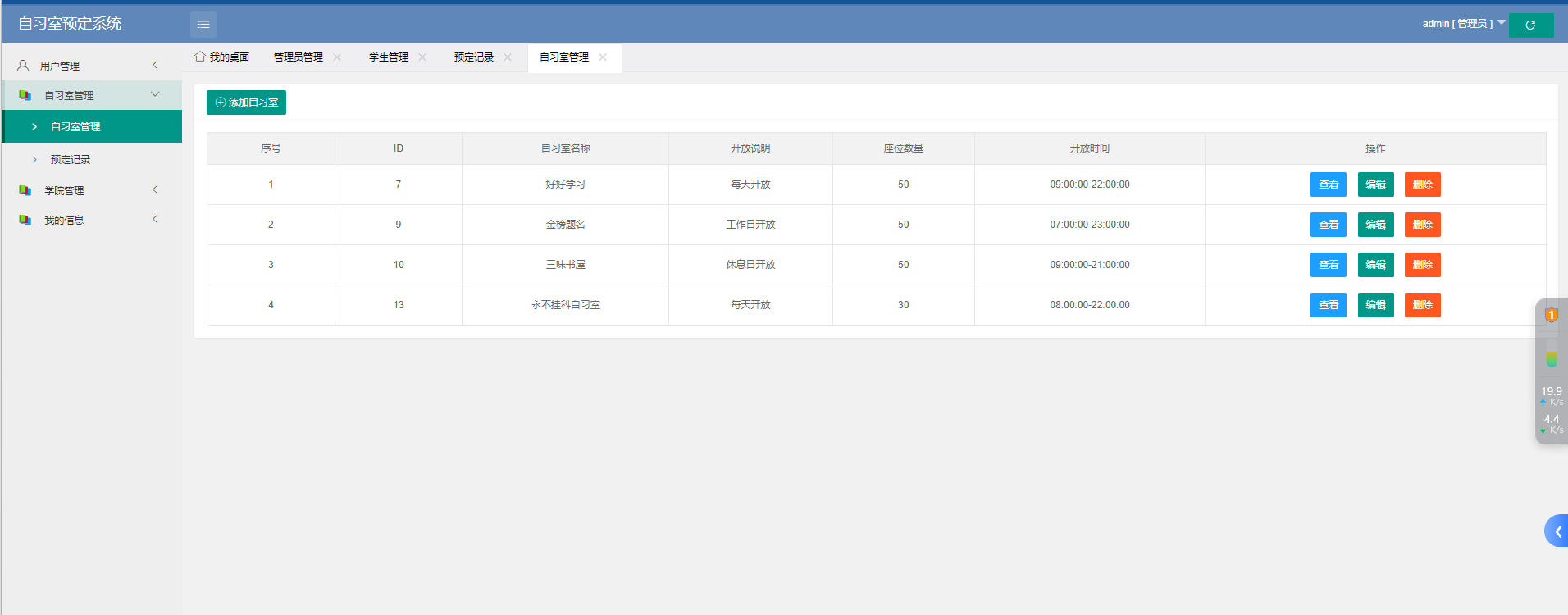
Task: Click the 开放说明 column header
Action: click(x=750, y=148)
